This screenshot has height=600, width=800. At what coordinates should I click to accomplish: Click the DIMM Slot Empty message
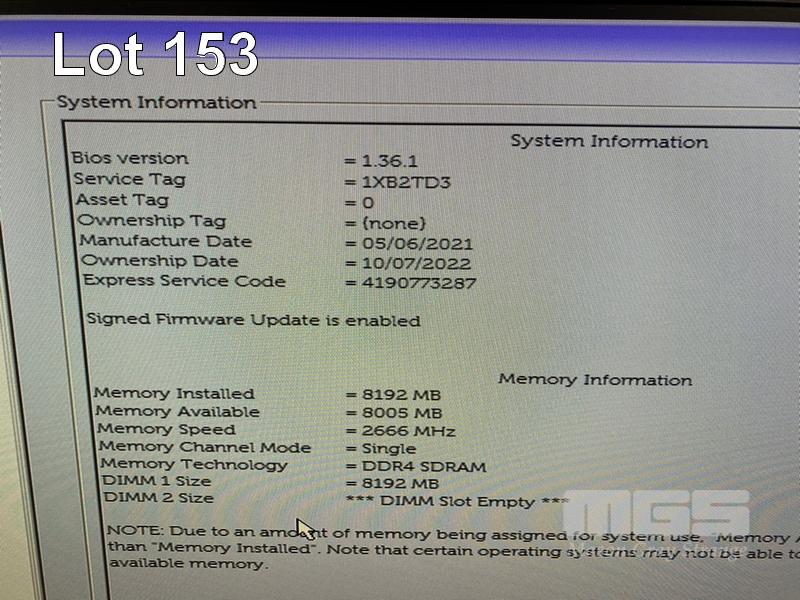[x=457, y=502]
